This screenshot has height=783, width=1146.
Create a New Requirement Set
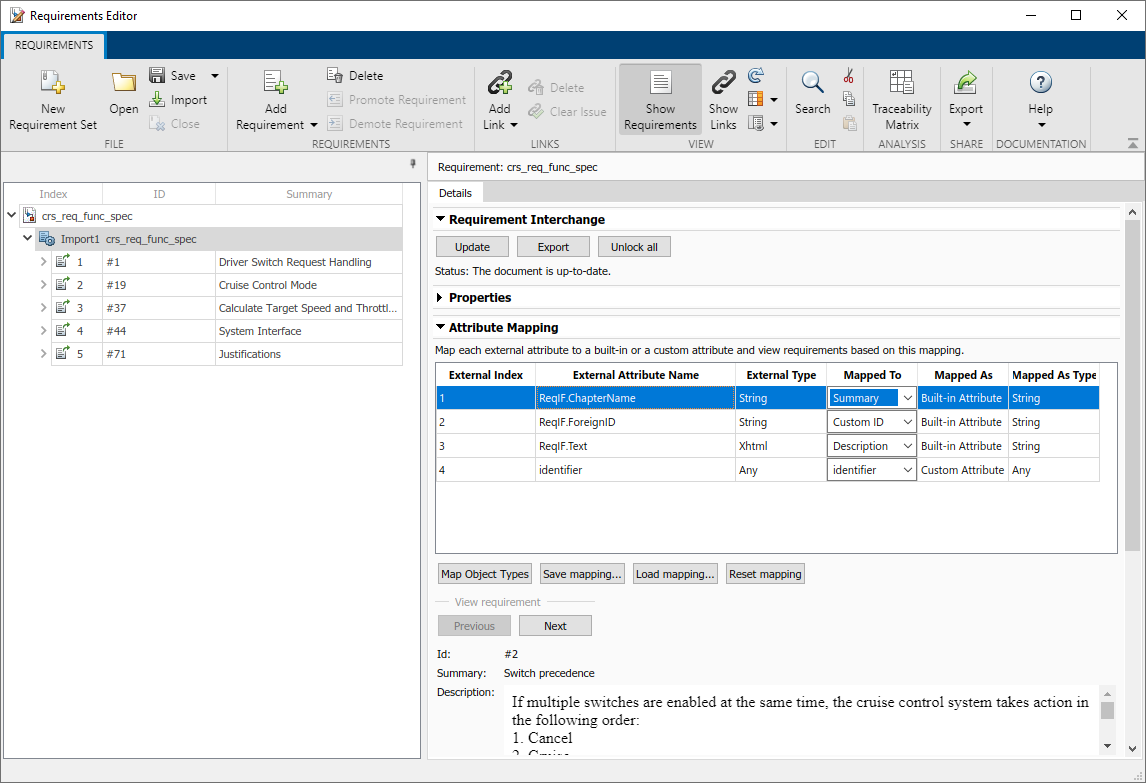(51, 98)
